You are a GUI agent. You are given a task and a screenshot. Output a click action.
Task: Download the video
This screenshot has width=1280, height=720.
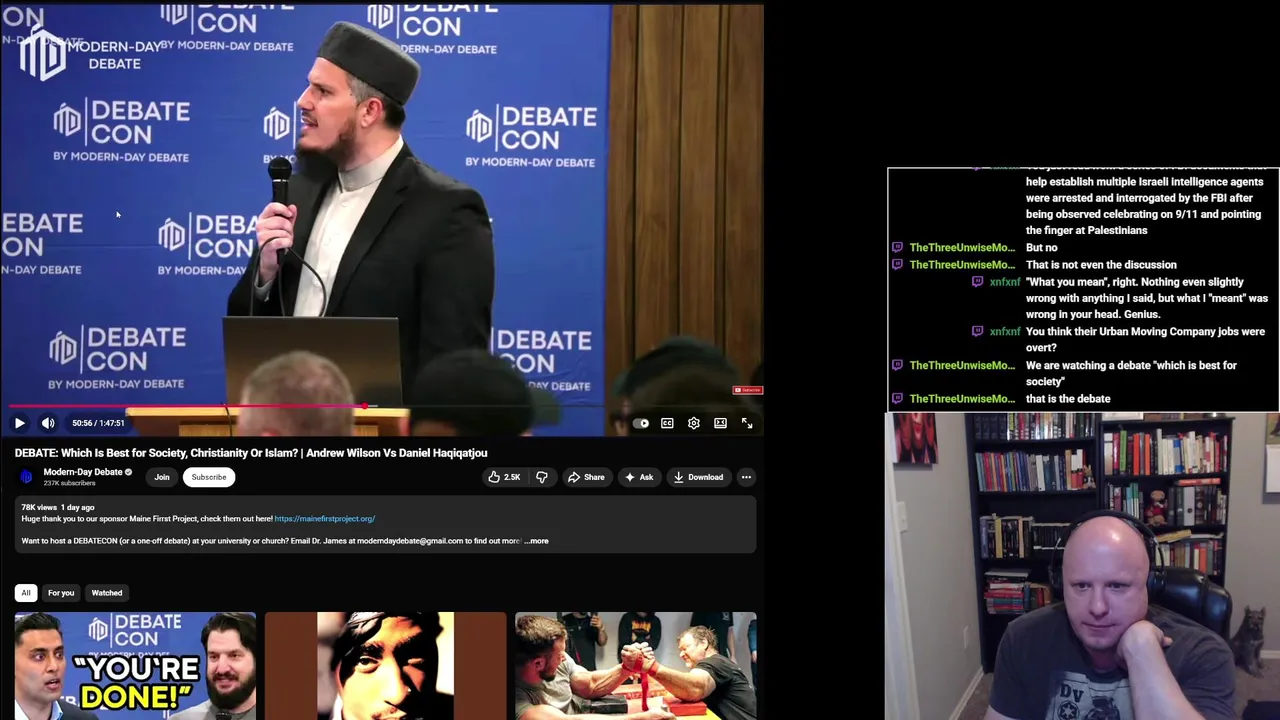coord(698,477)
